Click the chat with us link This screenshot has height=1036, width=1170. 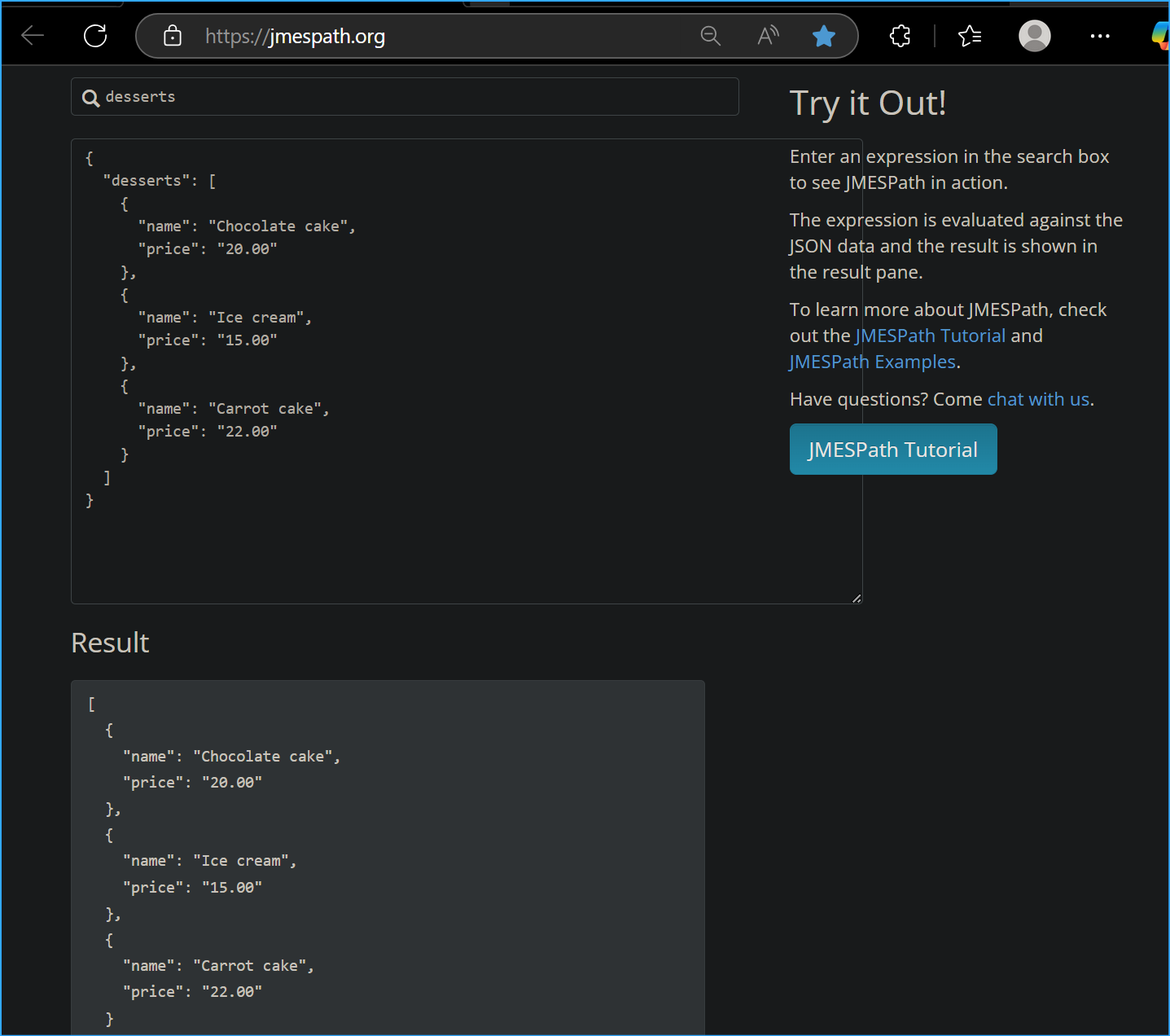point(1038,399)
